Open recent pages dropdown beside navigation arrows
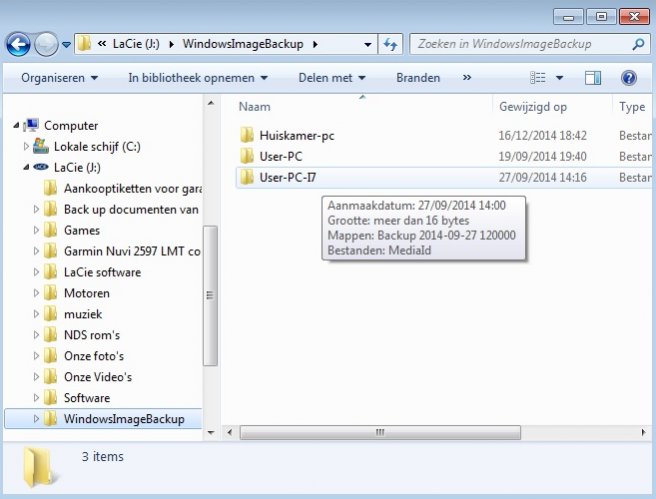656x499 pixels. 66,44
